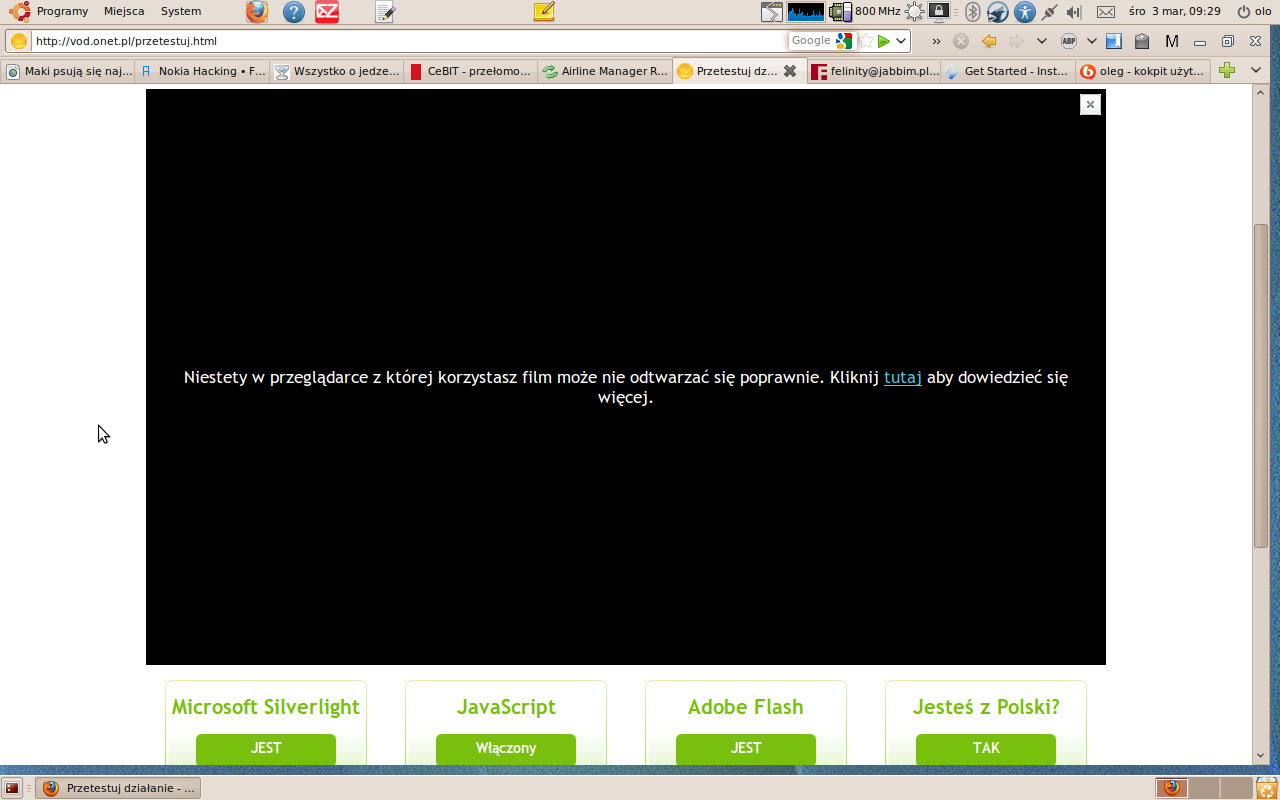Open the Bluetooth panel icon
Image resolution: width=1280 pixels, height=800 pixels.
pos(972,12)
